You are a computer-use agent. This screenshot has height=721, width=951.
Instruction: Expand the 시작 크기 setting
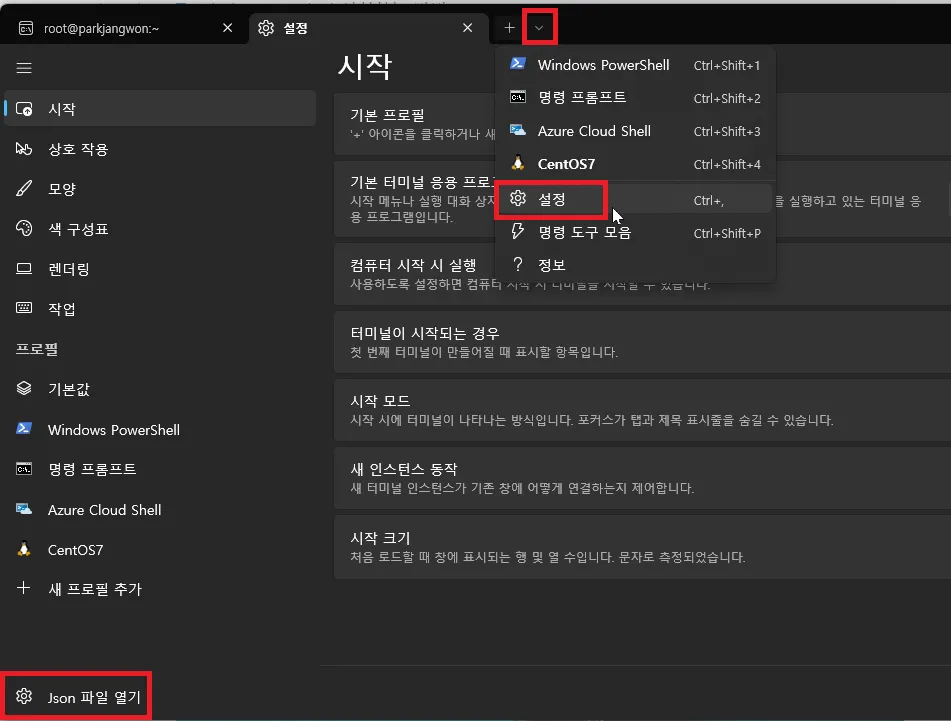click(x=642, y=547)
